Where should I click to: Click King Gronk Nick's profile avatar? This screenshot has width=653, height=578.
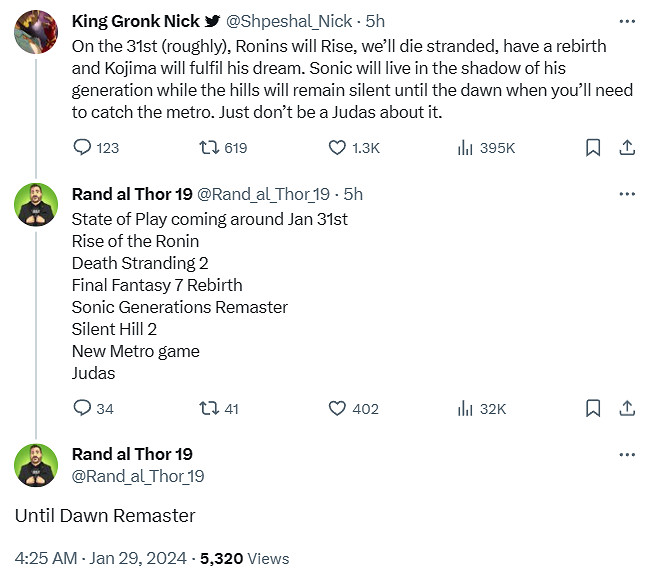click(x=36, y=33)
